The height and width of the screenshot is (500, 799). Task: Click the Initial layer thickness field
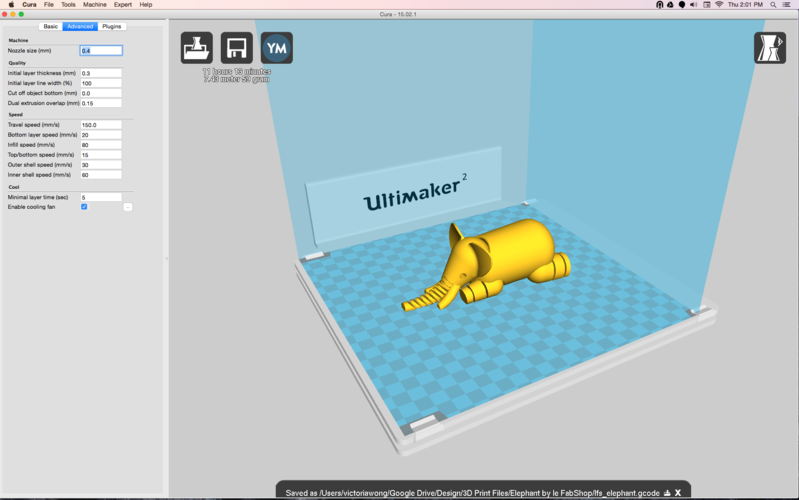pos(101,73)
